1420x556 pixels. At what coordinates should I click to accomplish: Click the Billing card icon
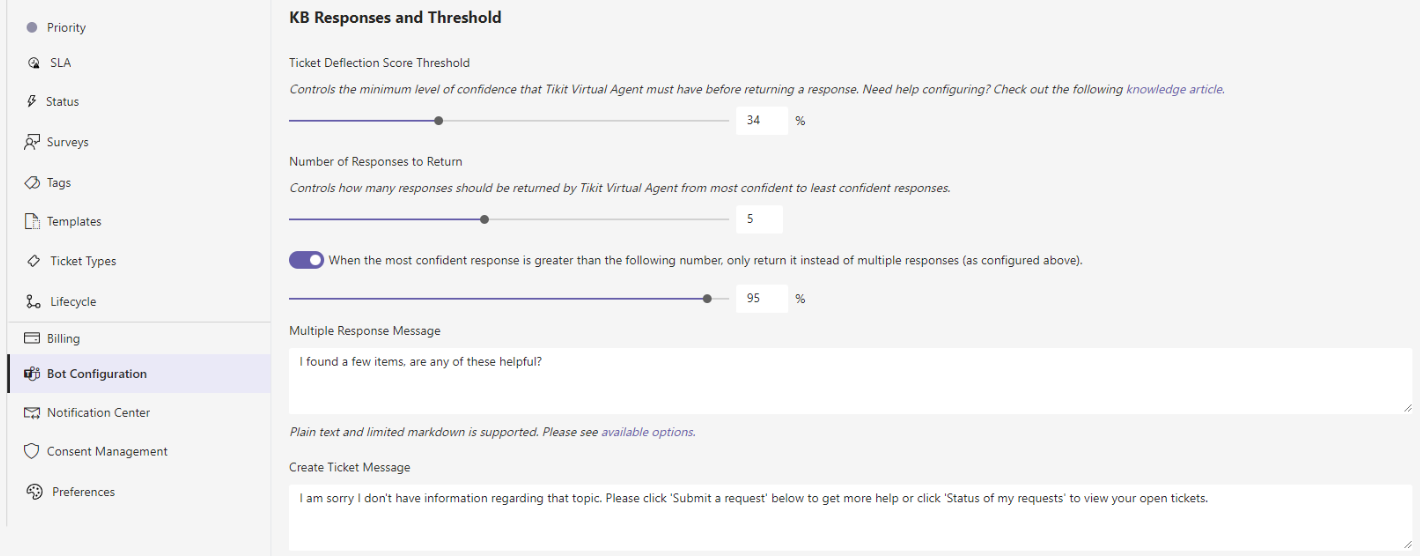32,339
